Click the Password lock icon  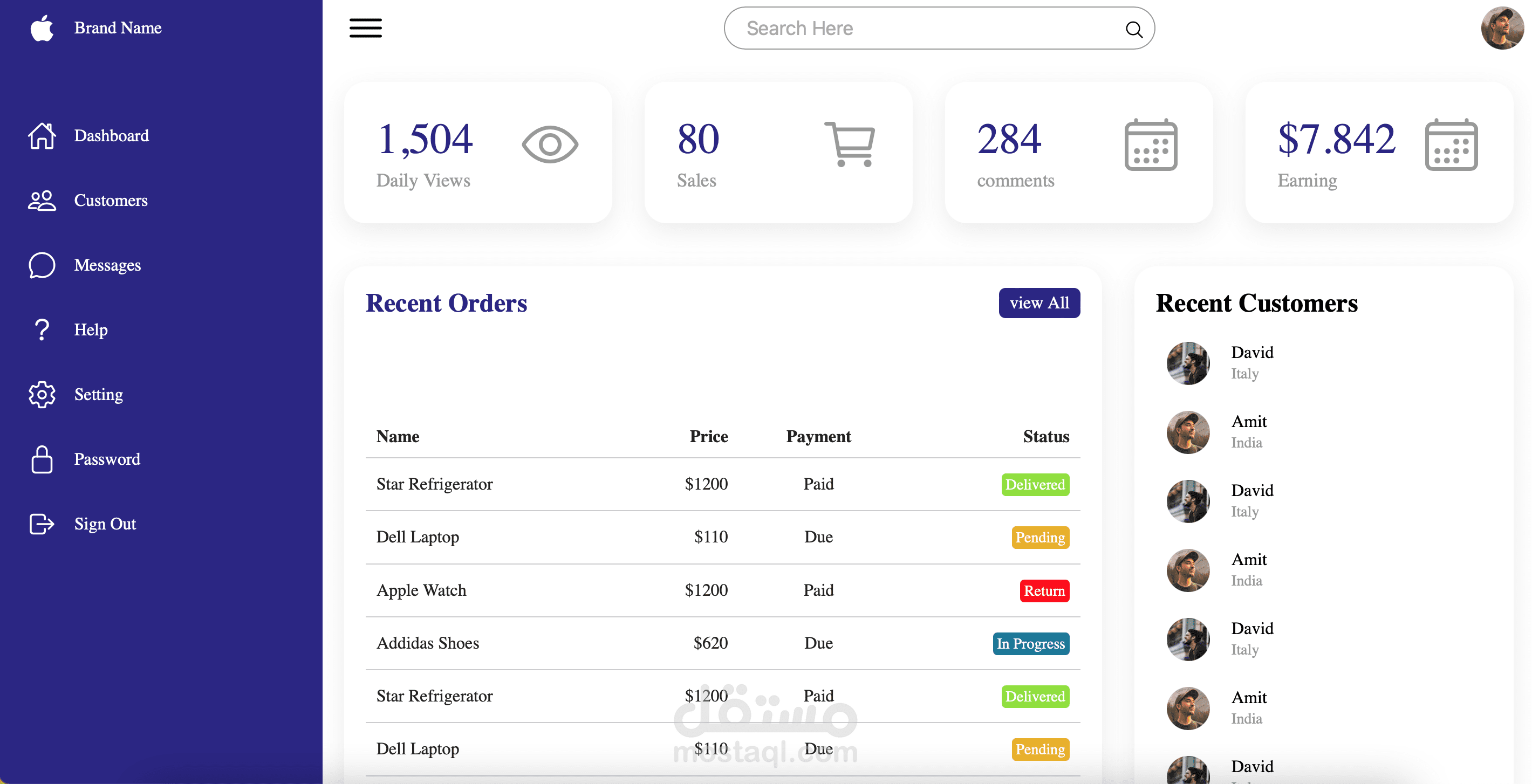tap(42, 459)
